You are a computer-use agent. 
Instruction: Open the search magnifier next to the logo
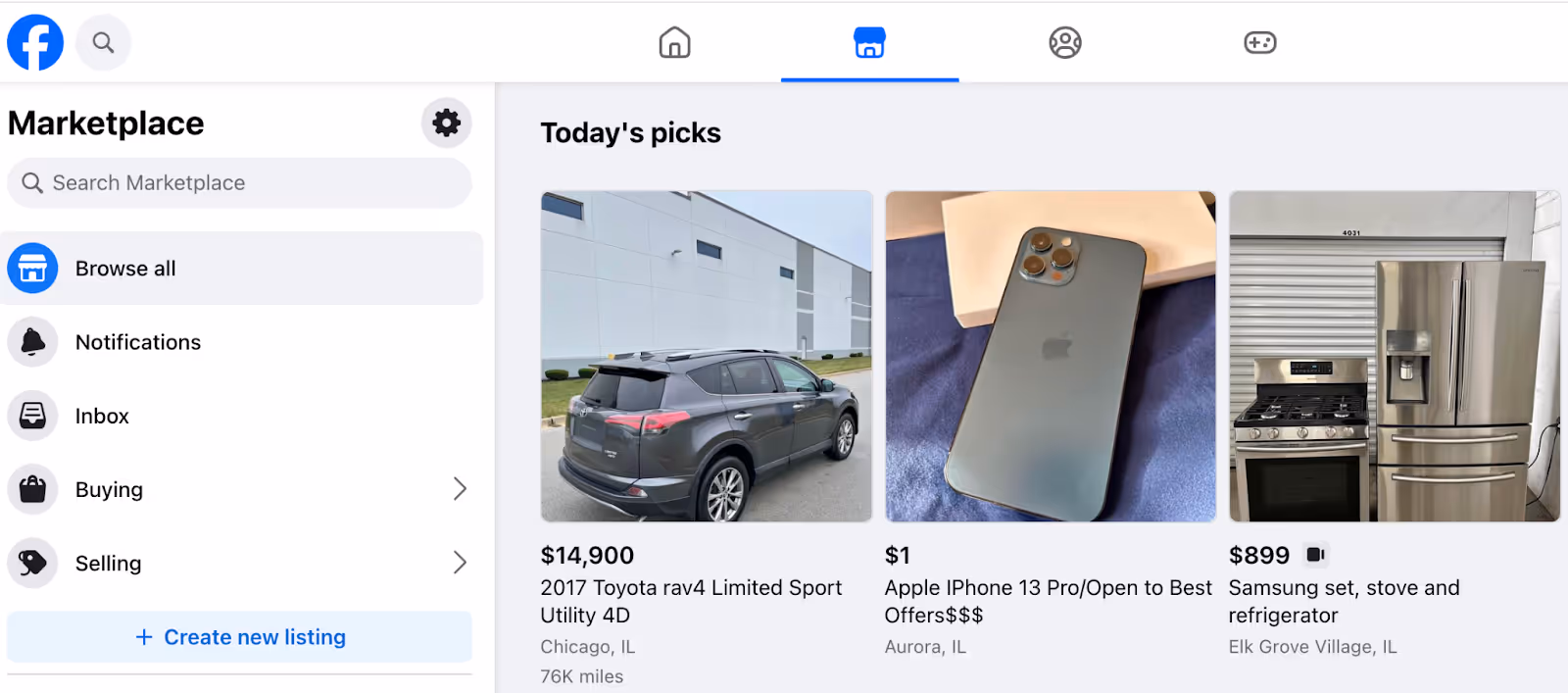click(x=103, y=42)
